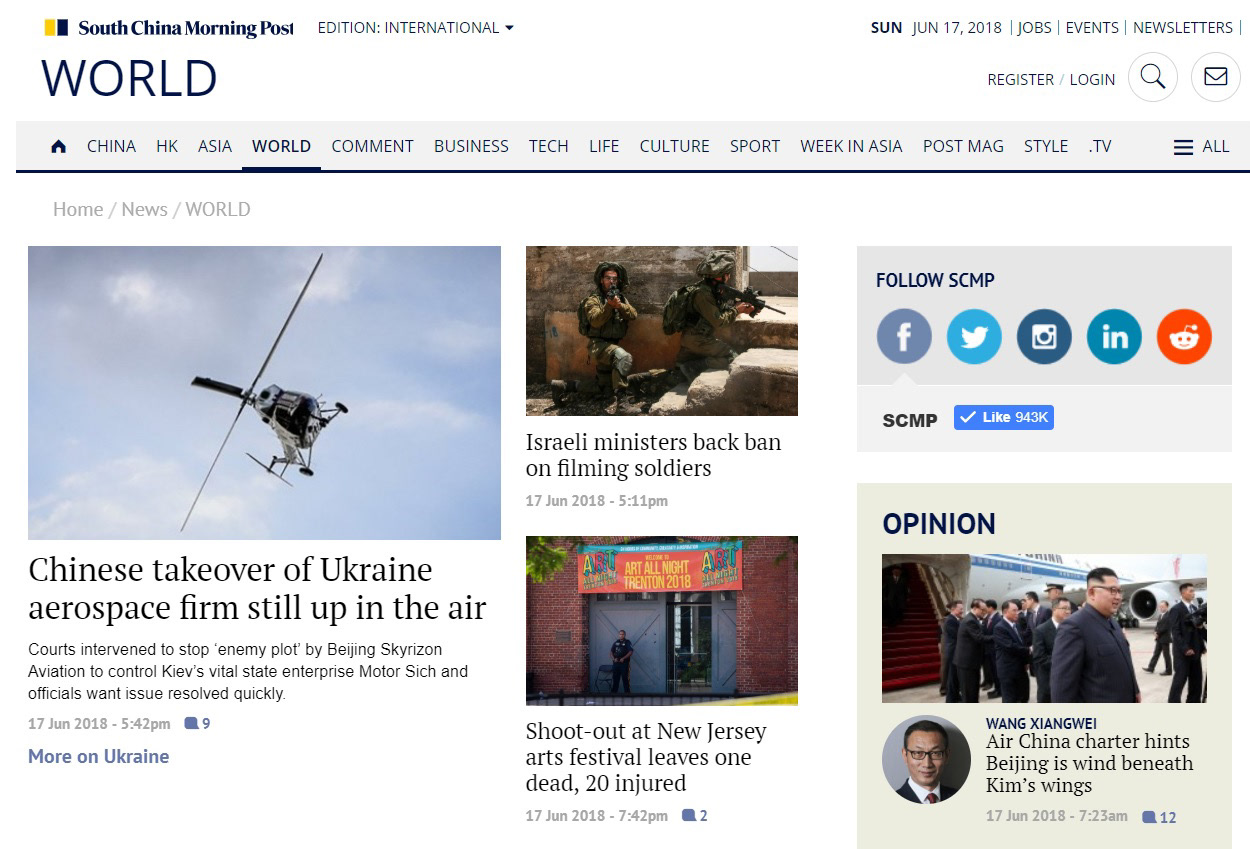Open SCMP Facebook page icon
This screenshot has width=1250, height=849.
[x=904, y=336]
